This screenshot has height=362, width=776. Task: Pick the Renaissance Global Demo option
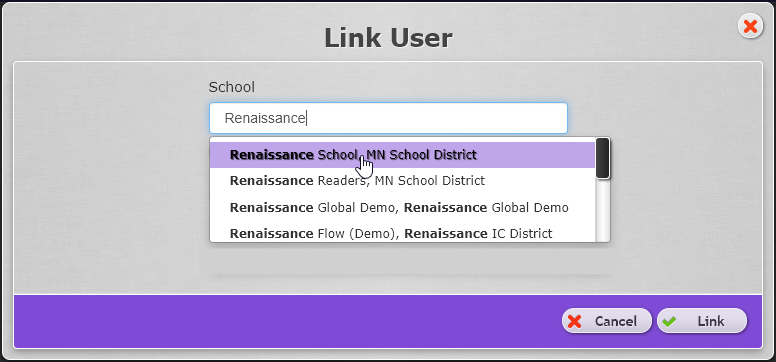pyautogui.click(x=402, y=207)
